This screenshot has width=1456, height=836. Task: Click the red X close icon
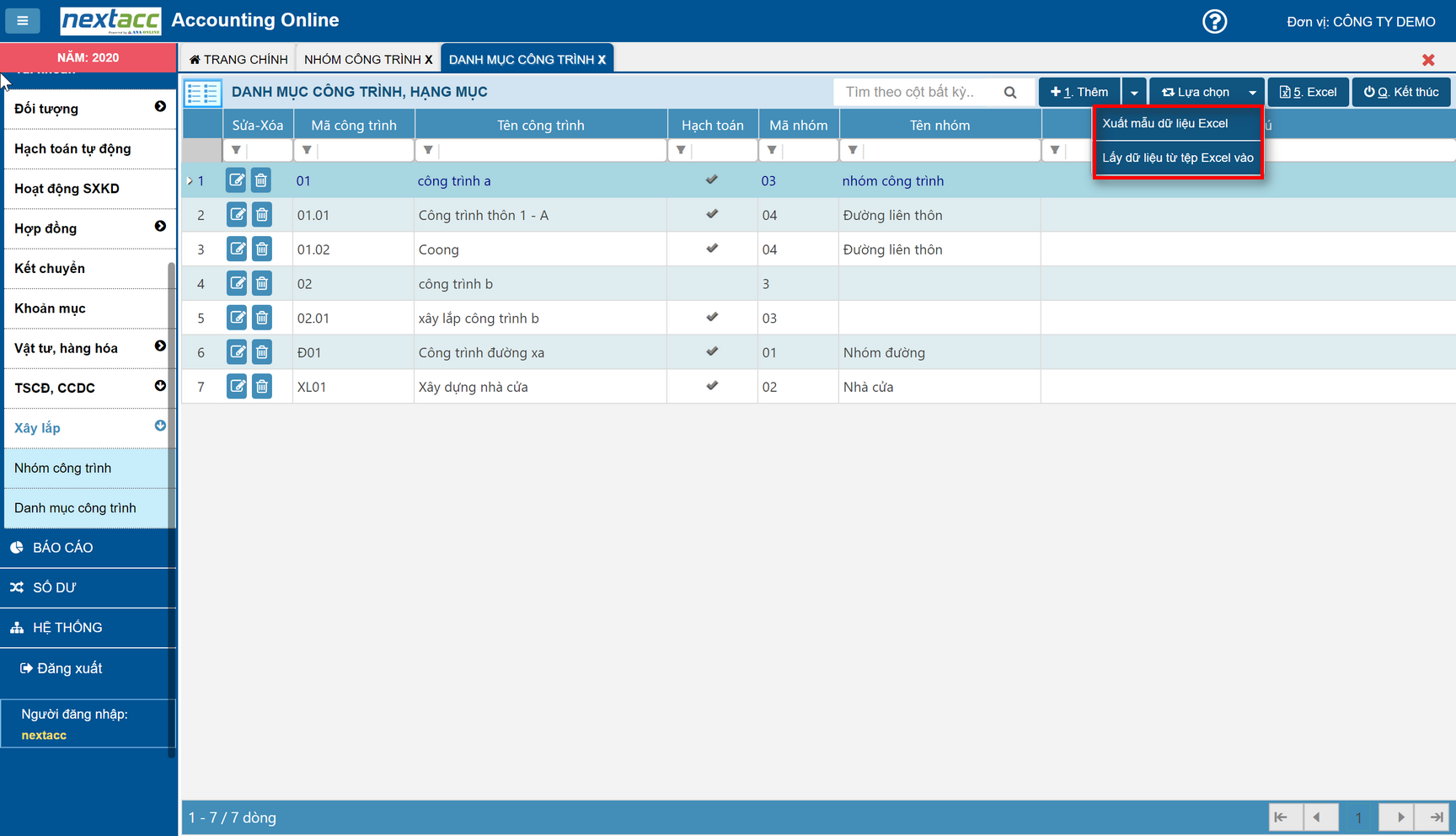pyautogui.click(x=1428, y=60)
